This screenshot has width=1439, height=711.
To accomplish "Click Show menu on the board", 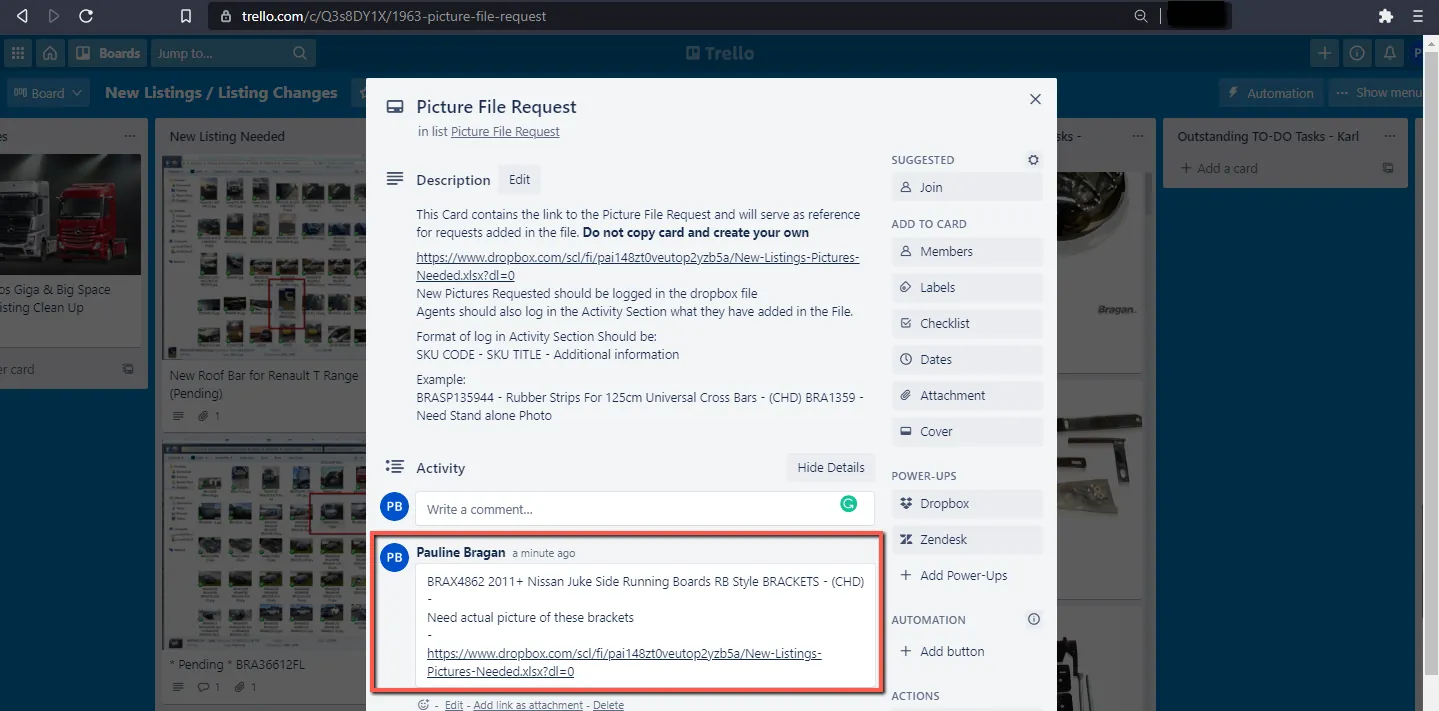I will pos(1380,93).
